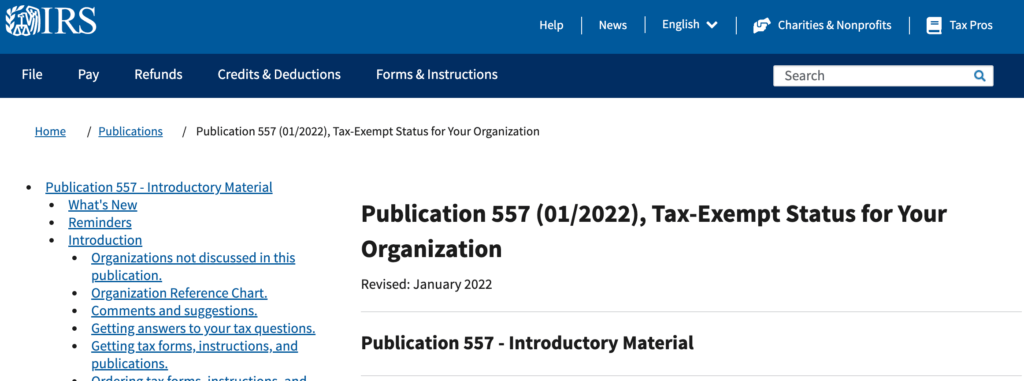
Task: Open Charities & Nonprofits page
Action: click(x=834, y=25)
